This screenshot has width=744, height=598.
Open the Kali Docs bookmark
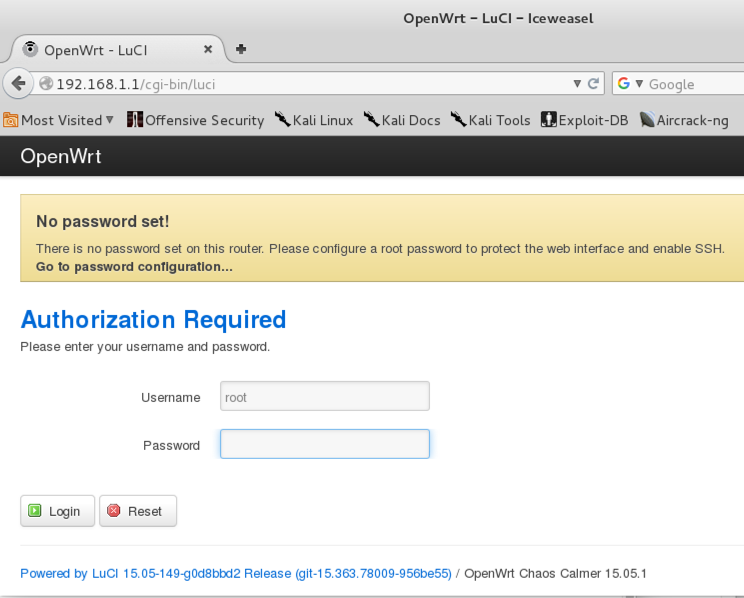[402, 120]
